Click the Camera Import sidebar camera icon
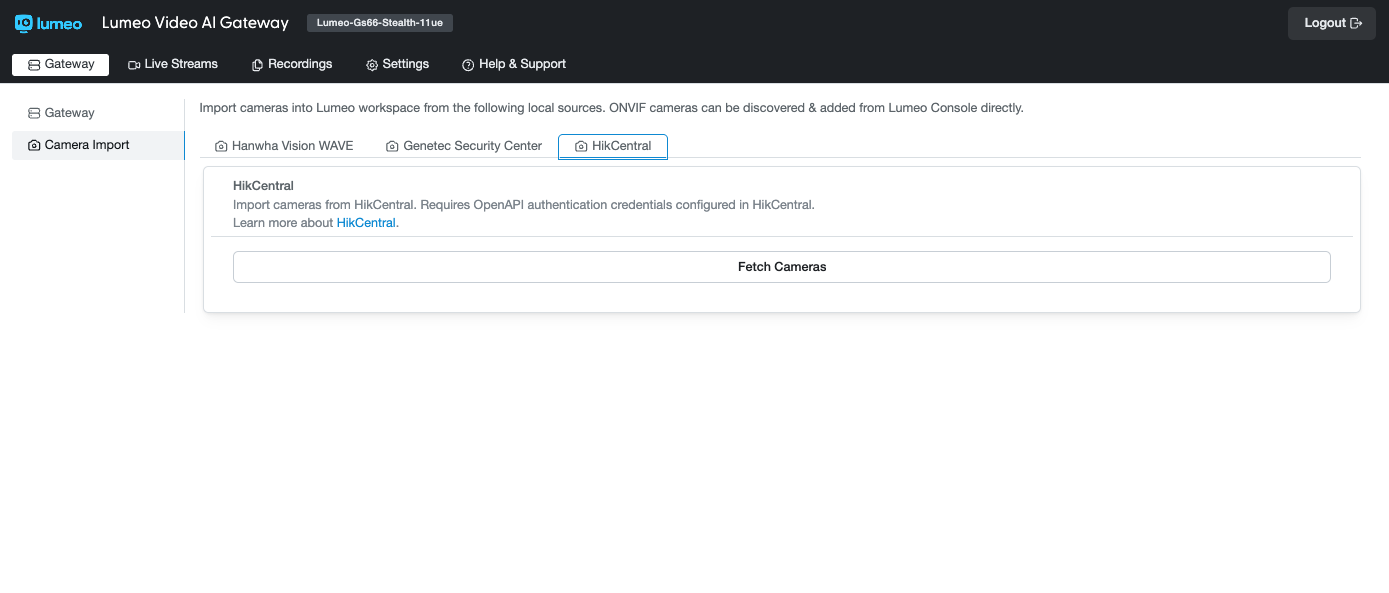This screenshot has height=593, width=1389. (x=34, y=145)
